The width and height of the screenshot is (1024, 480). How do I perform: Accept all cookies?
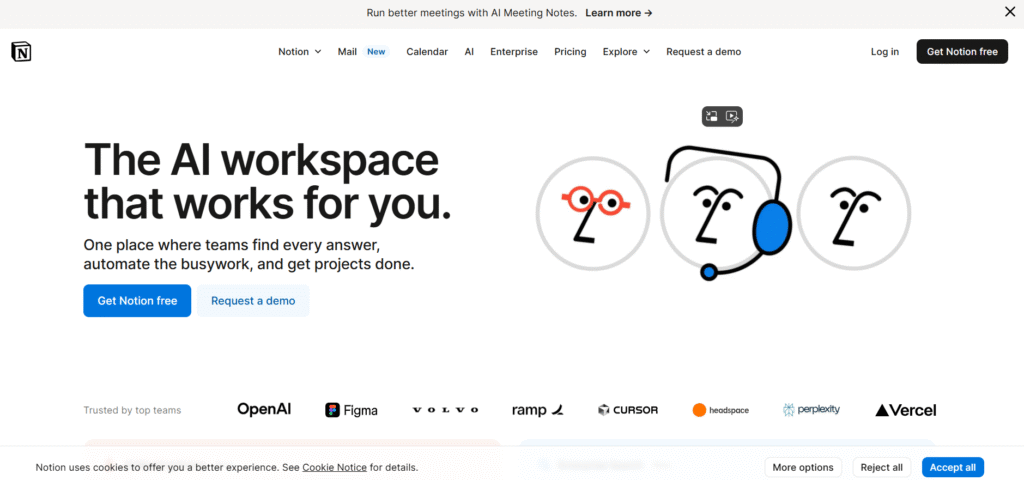[953, 467]
